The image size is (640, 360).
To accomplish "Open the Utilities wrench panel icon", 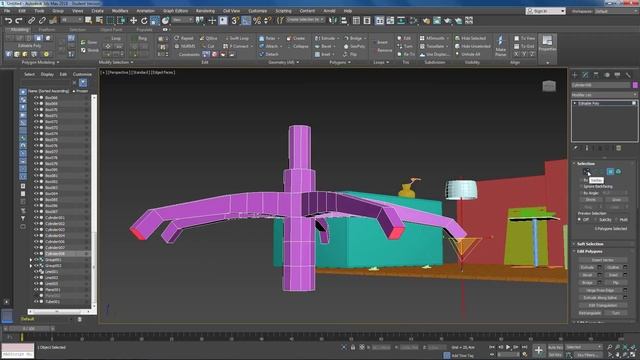I will click(628, 75).
